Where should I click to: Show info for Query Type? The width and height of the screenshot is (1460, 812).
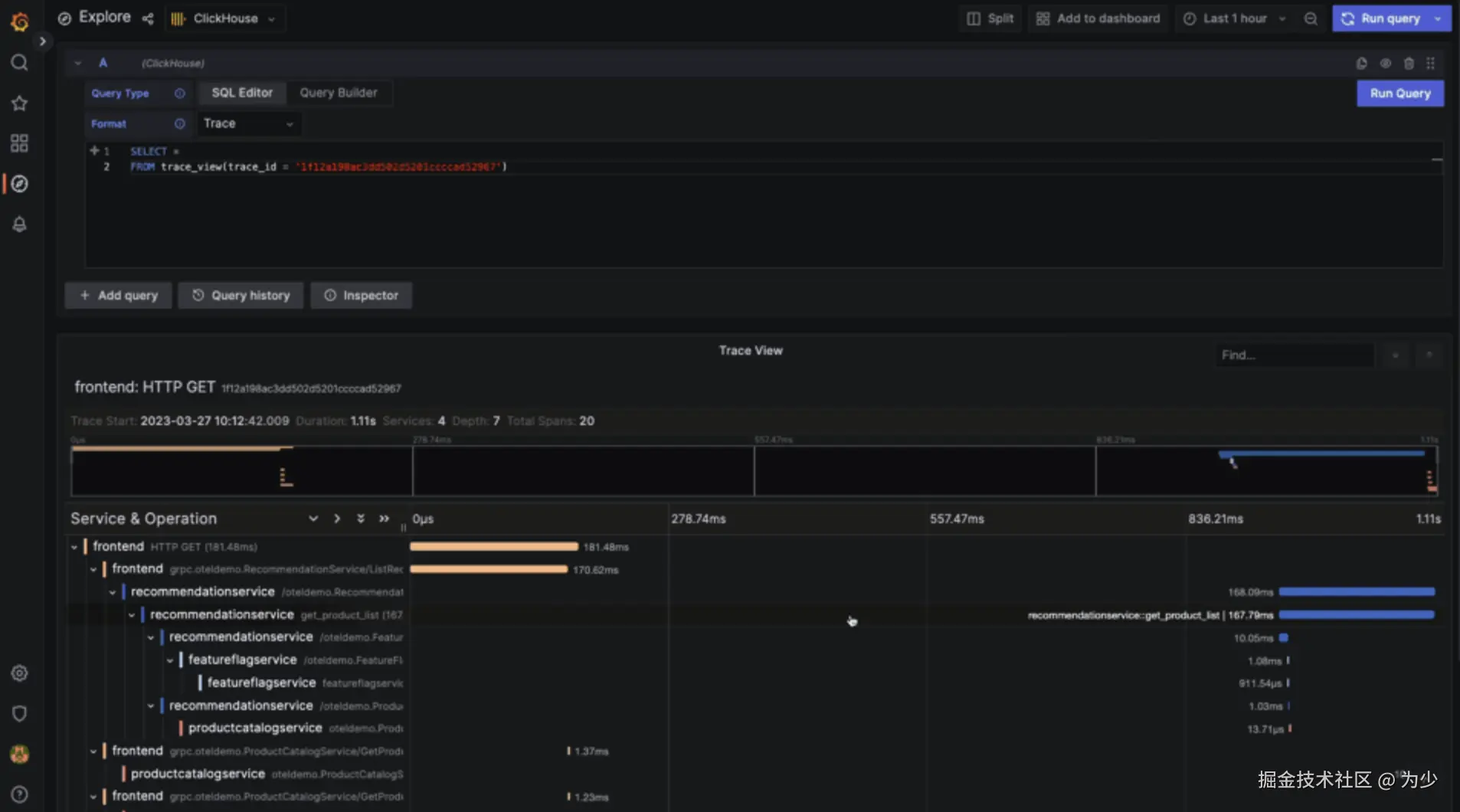tap(179, 93)
